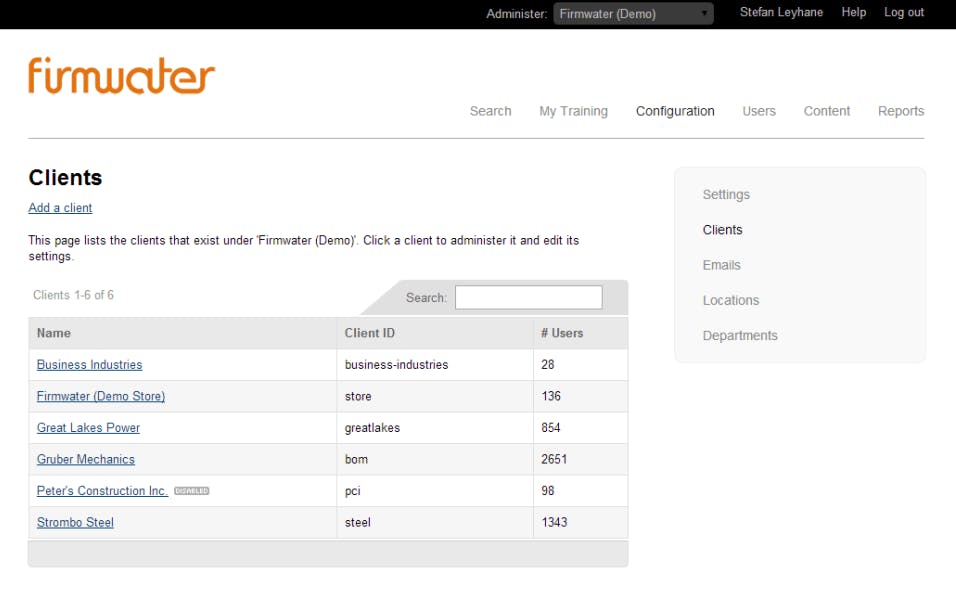Log out of the application
This screenshot has width=956, height=591.
tap(904, 12)
